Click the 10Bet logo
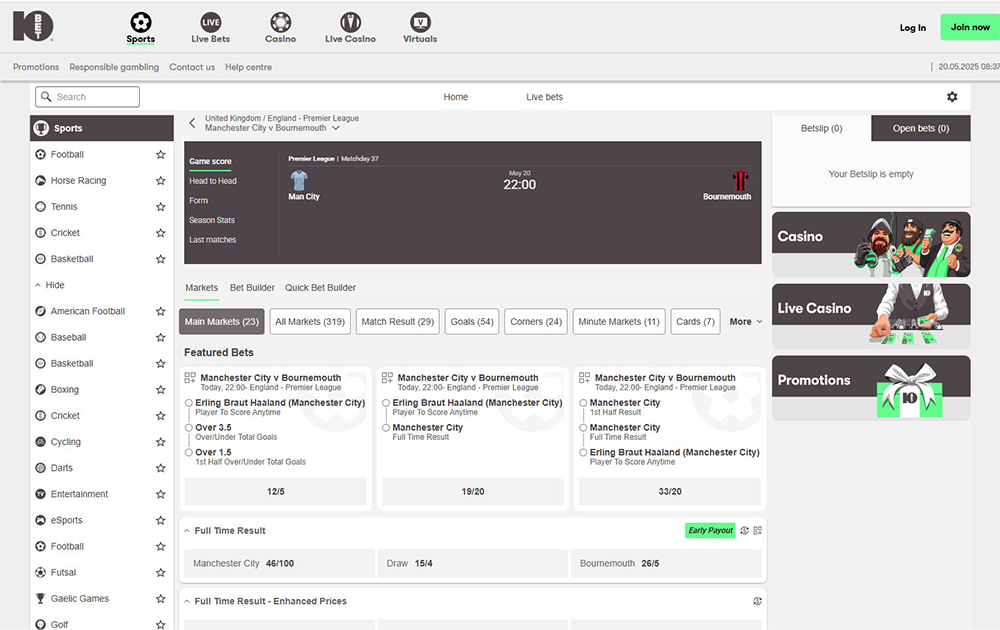 [33, 26]
